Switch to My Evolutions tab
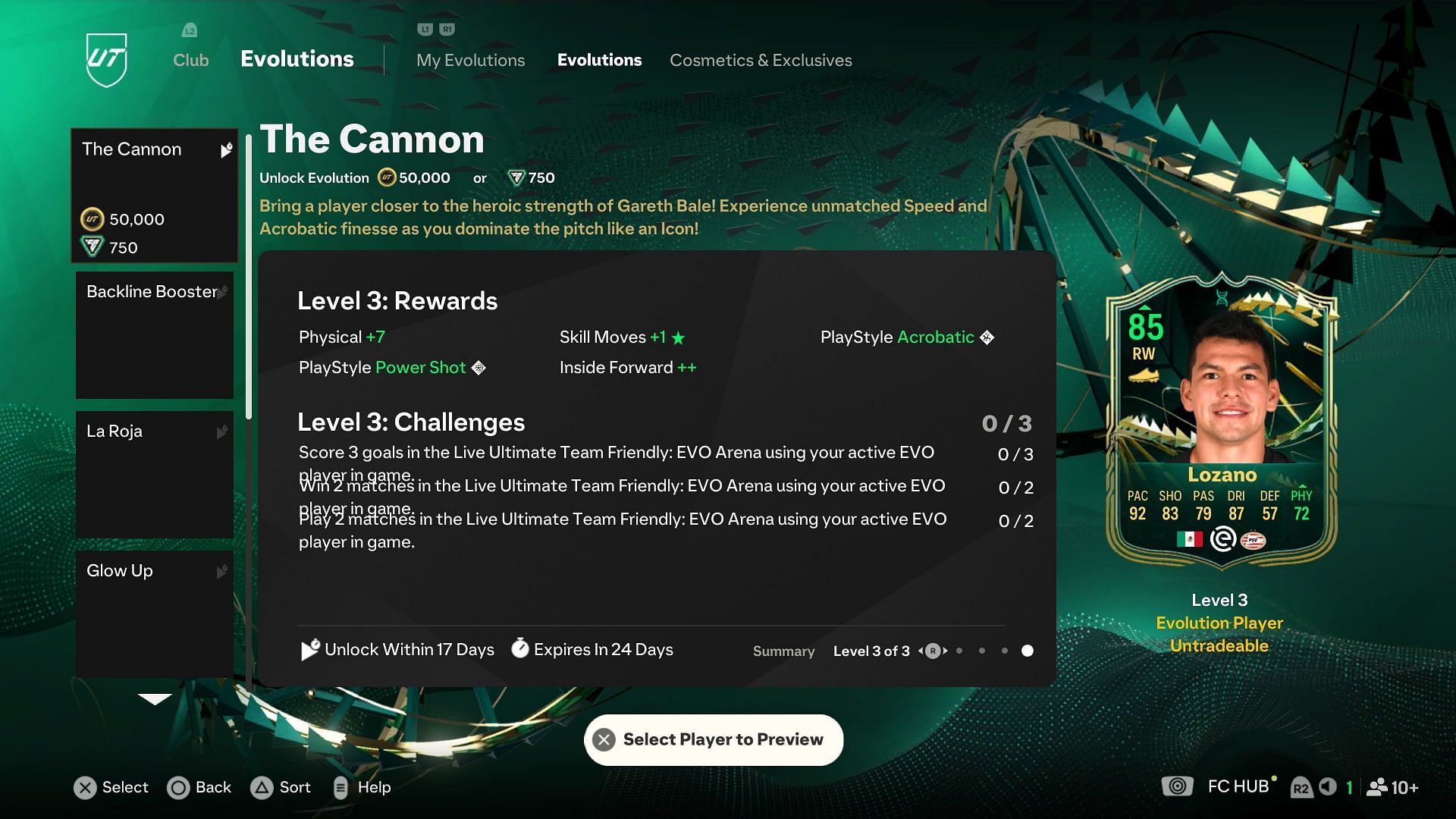The width and height of the screenshot is (1456, 819). (x=470, y=60)
